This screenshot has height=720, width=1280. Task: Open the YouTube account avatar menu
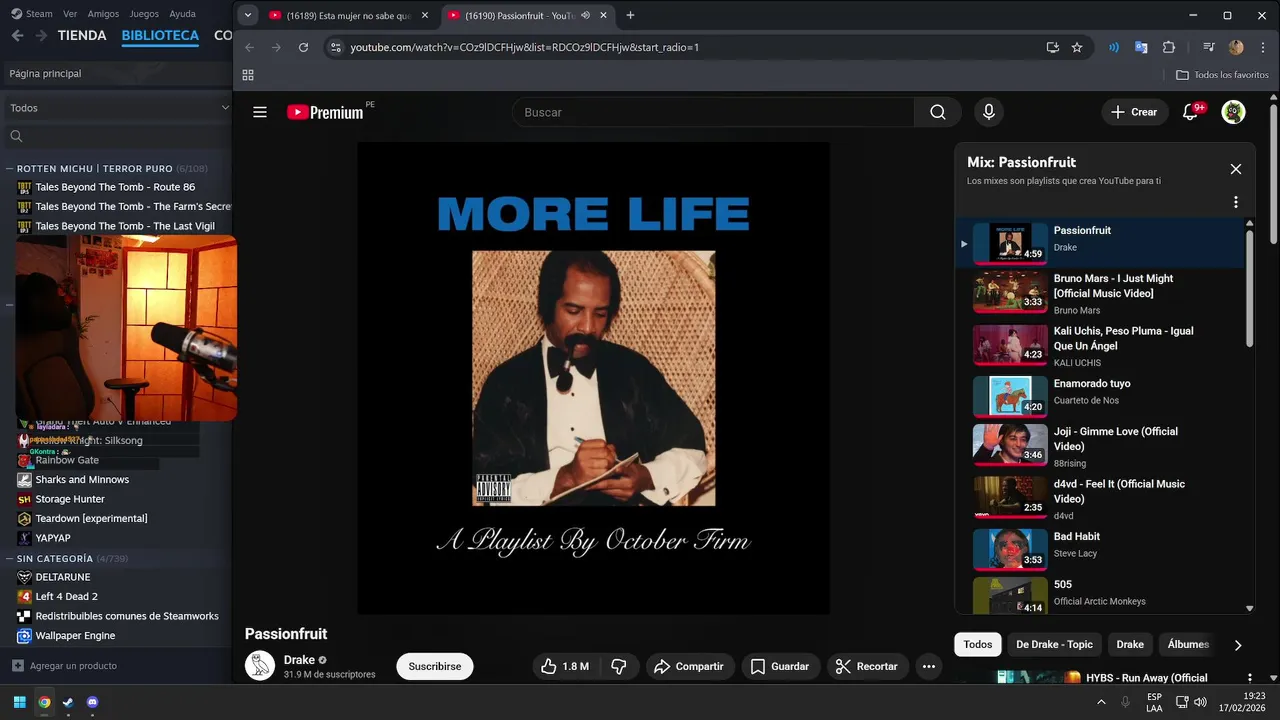point(1233,112)
